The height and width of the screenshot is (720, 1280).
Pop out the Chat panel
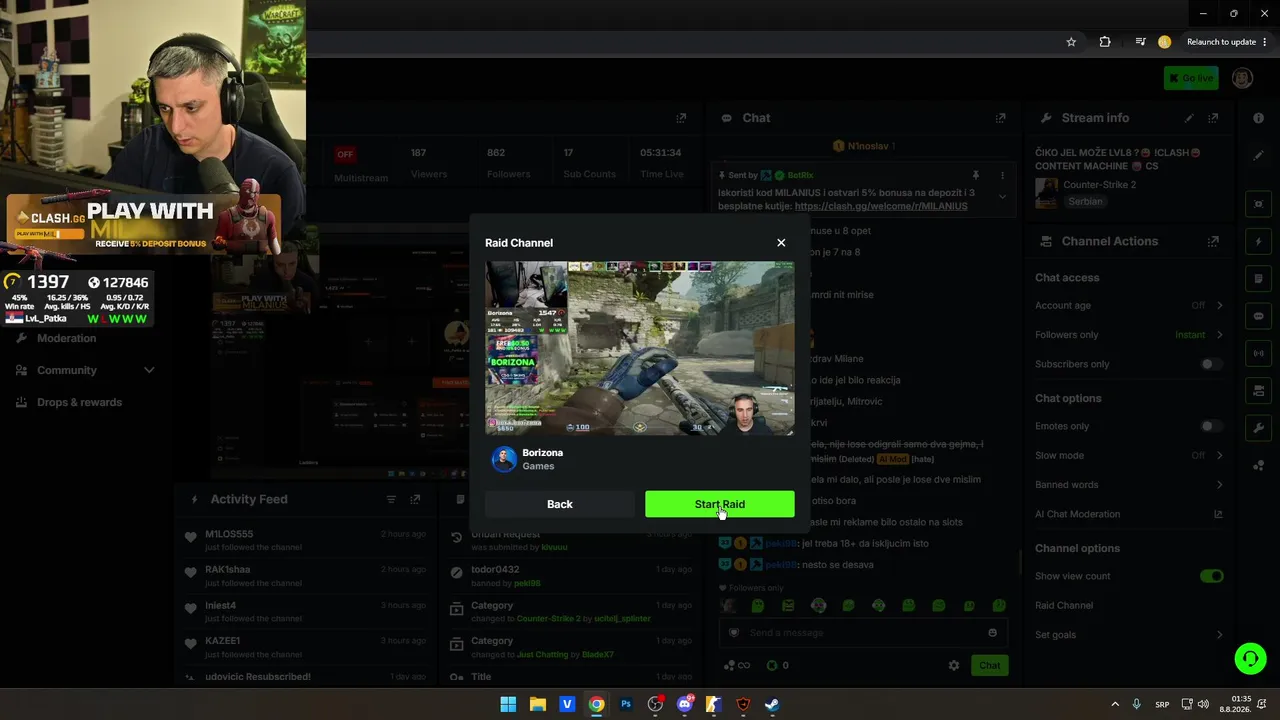[x=1000, y=118]
